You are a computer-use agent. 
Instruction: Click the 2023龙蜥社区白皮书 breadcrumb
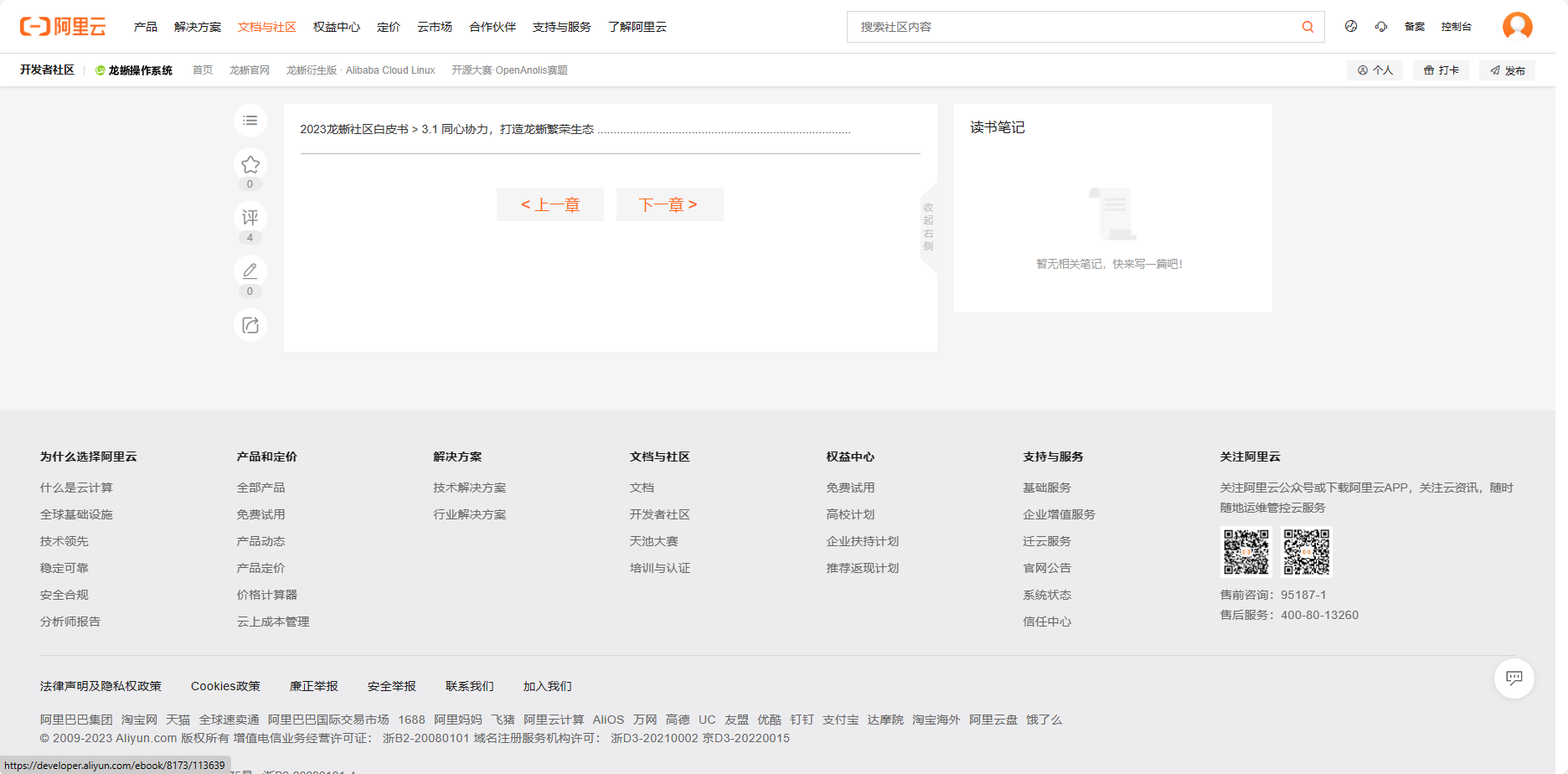[354, 129]
